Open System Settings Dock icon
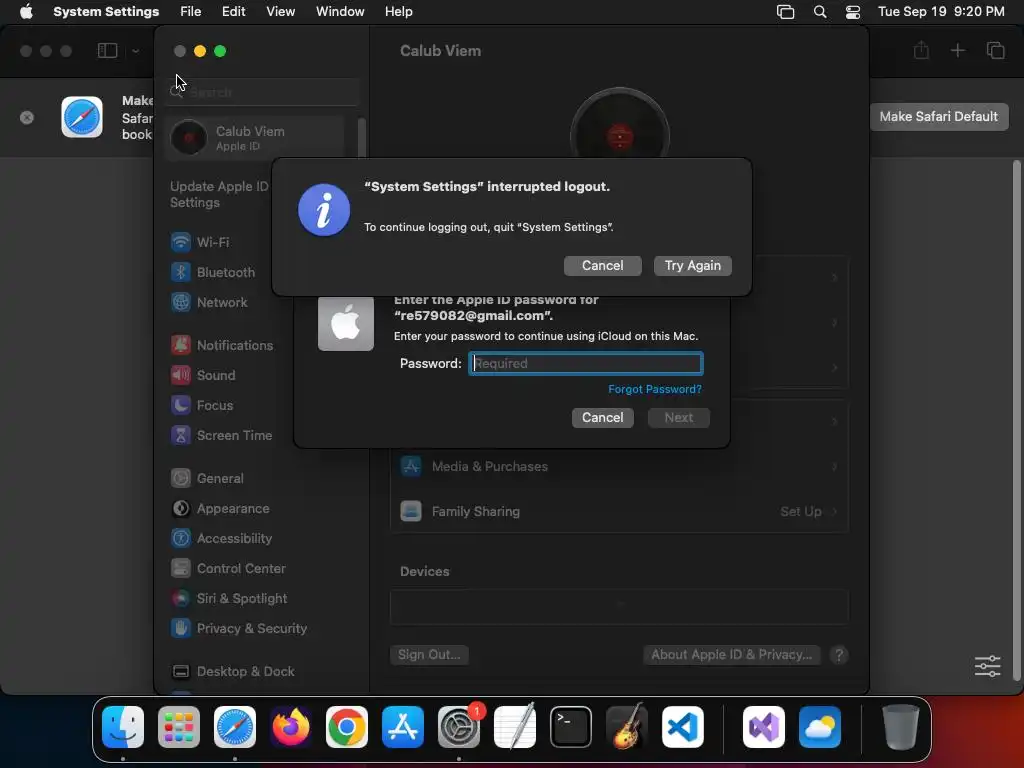 coord(458,726)
